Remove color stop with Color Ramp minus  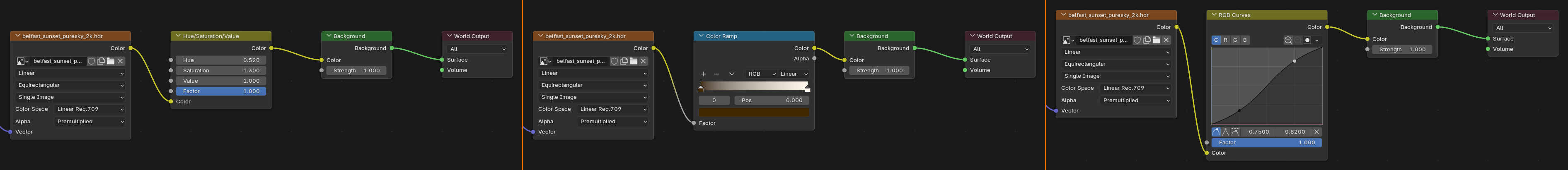[716, 74]
